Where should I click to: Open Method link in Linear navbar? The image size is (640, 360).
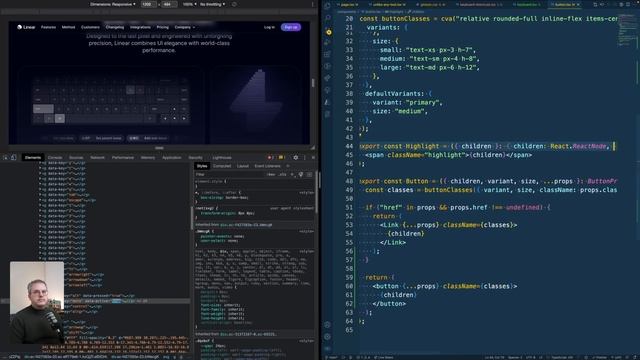point(68,27)
